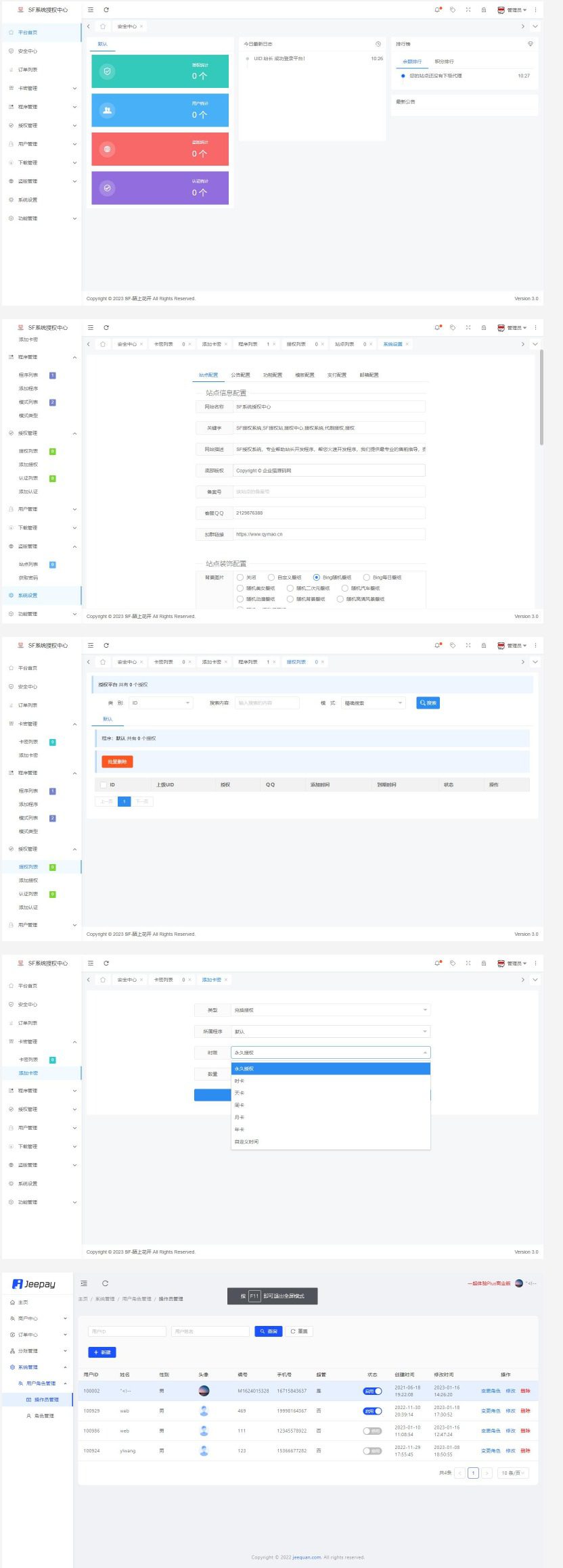Open the 精确搜索 mode dropdown
This screenshot has width=563, height=1568.
[374, 703]
